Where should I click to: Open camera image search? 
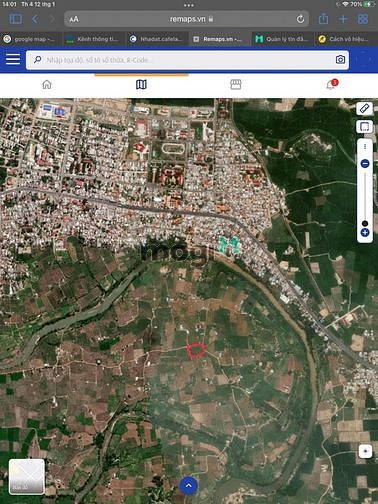click(340, 60)
